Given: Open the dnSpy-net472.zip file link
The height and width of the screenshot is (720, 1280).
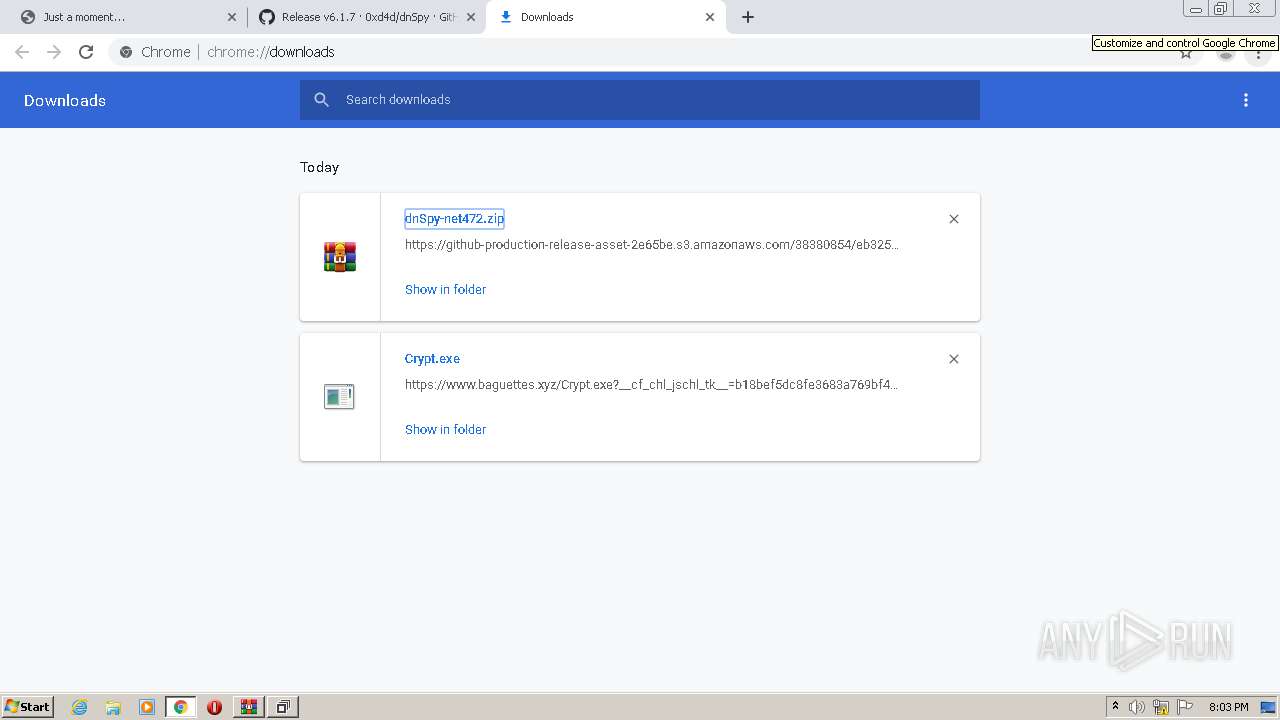Looking at the screenshot, I should [454, 219].
